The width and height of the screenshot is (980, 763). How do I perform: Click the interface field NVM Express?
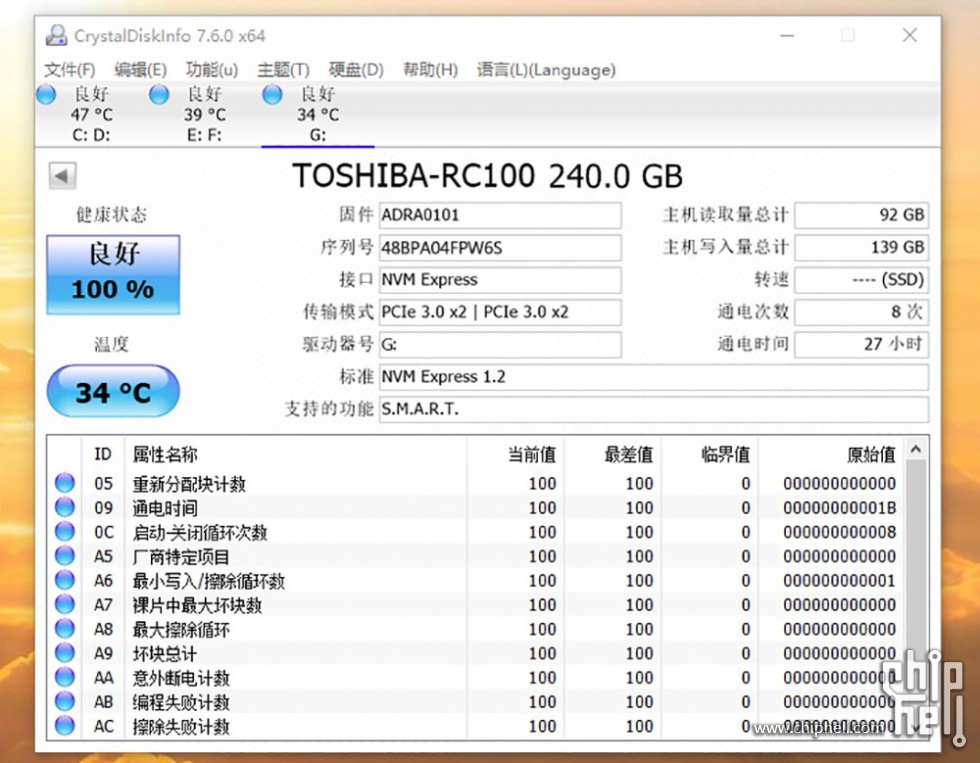[x=500, y=280]
